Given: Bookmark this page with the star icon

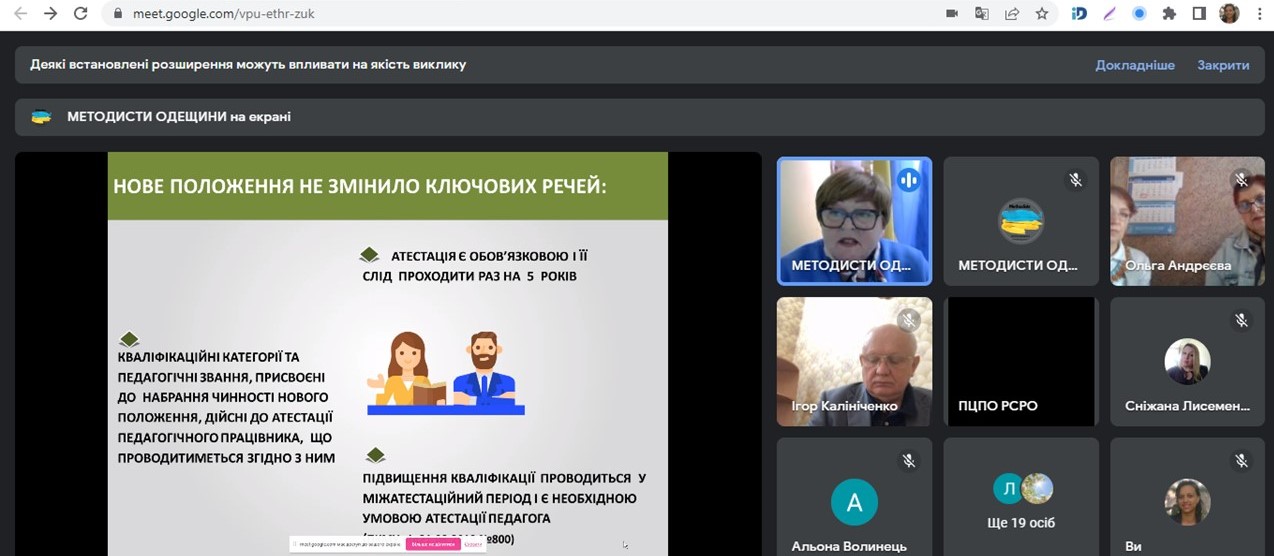Looking at the screenshot, I should coord(1042,14).
